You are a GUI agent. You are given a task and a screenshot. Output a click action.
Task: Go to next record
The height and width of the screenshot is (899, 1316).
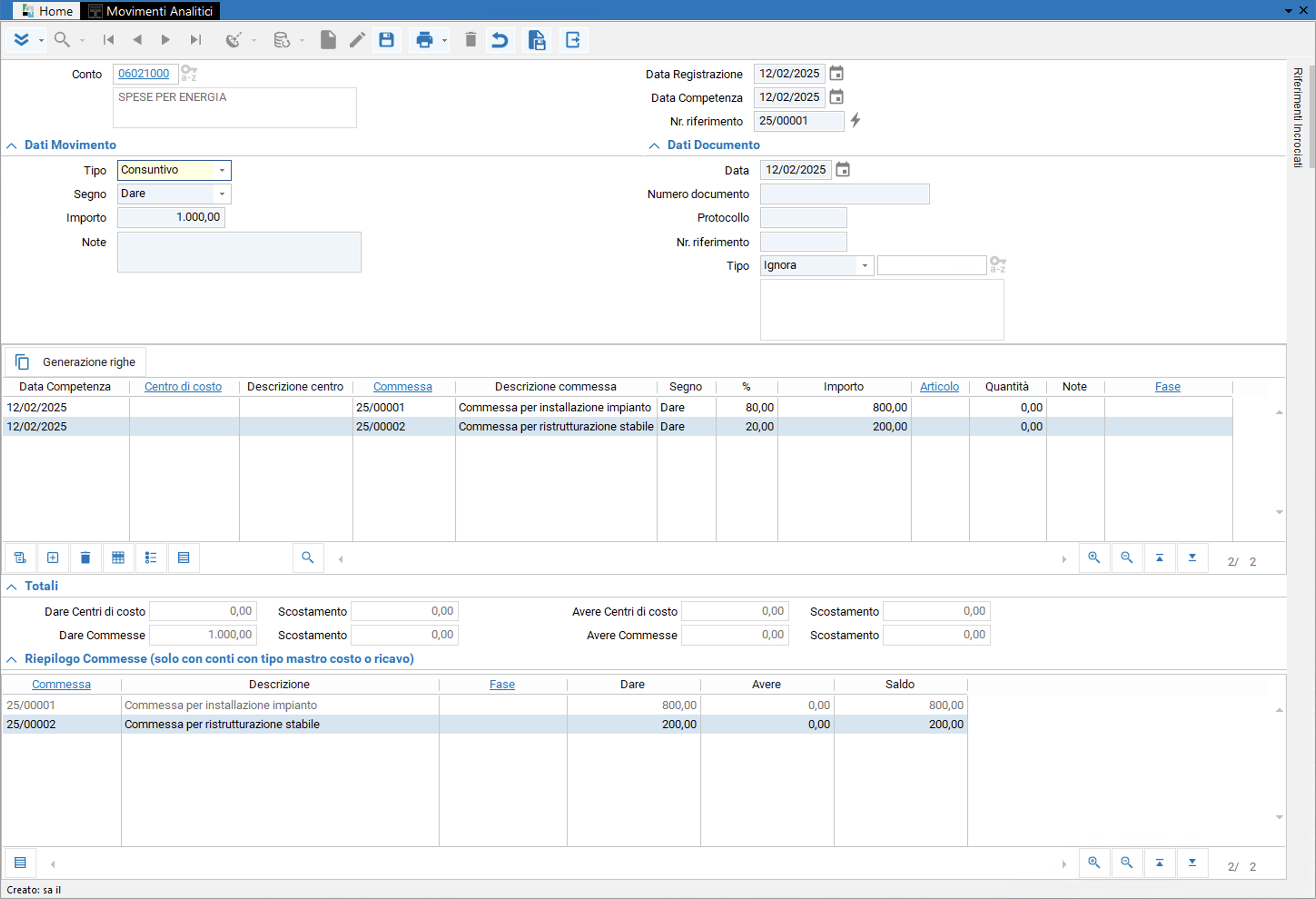click(165, 40)
